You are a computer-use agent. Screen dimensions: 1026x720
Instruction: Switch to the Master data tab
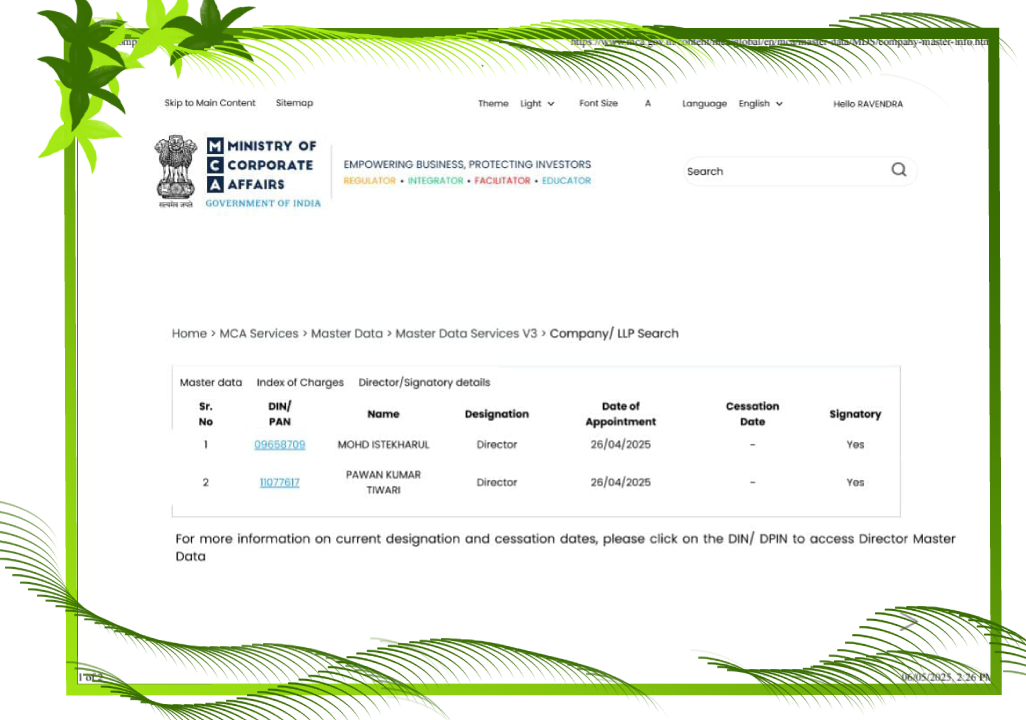(210, 383)
